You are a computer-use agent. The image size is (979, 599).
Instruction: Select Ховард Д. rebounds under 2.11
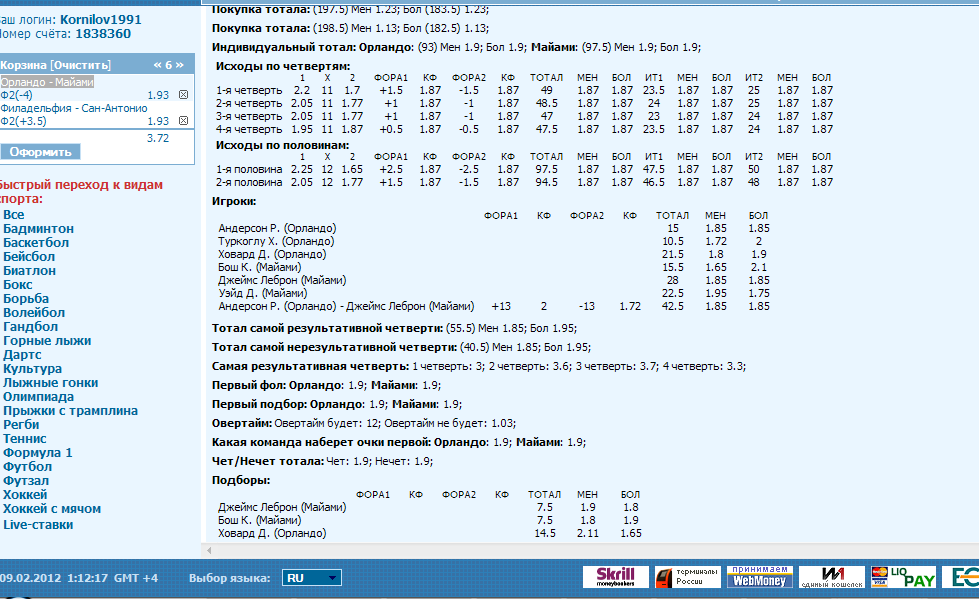point(588,533)
